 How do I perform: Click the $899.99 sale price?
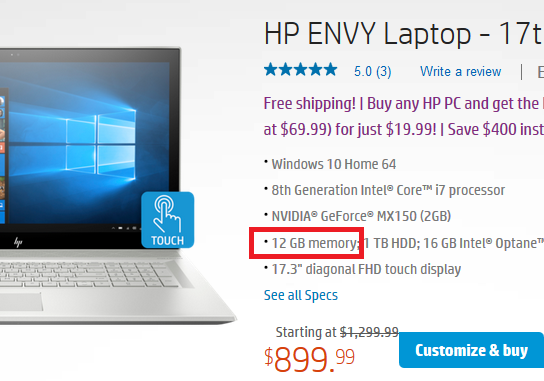click(x=309, y=359)
